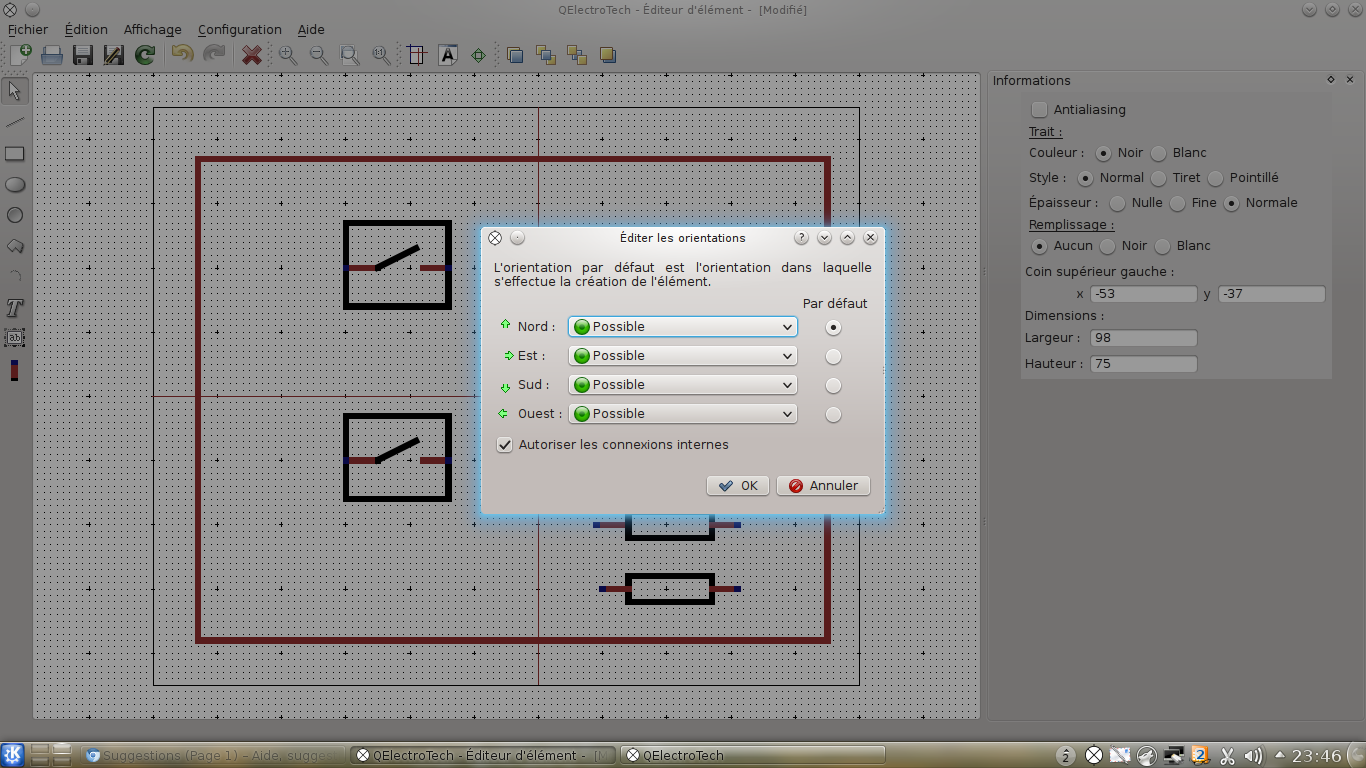Click the Save As floppy-with-pencil icon
This screenshot has height=768, width=1366.
pyautogui.click(x=114, y=55)
